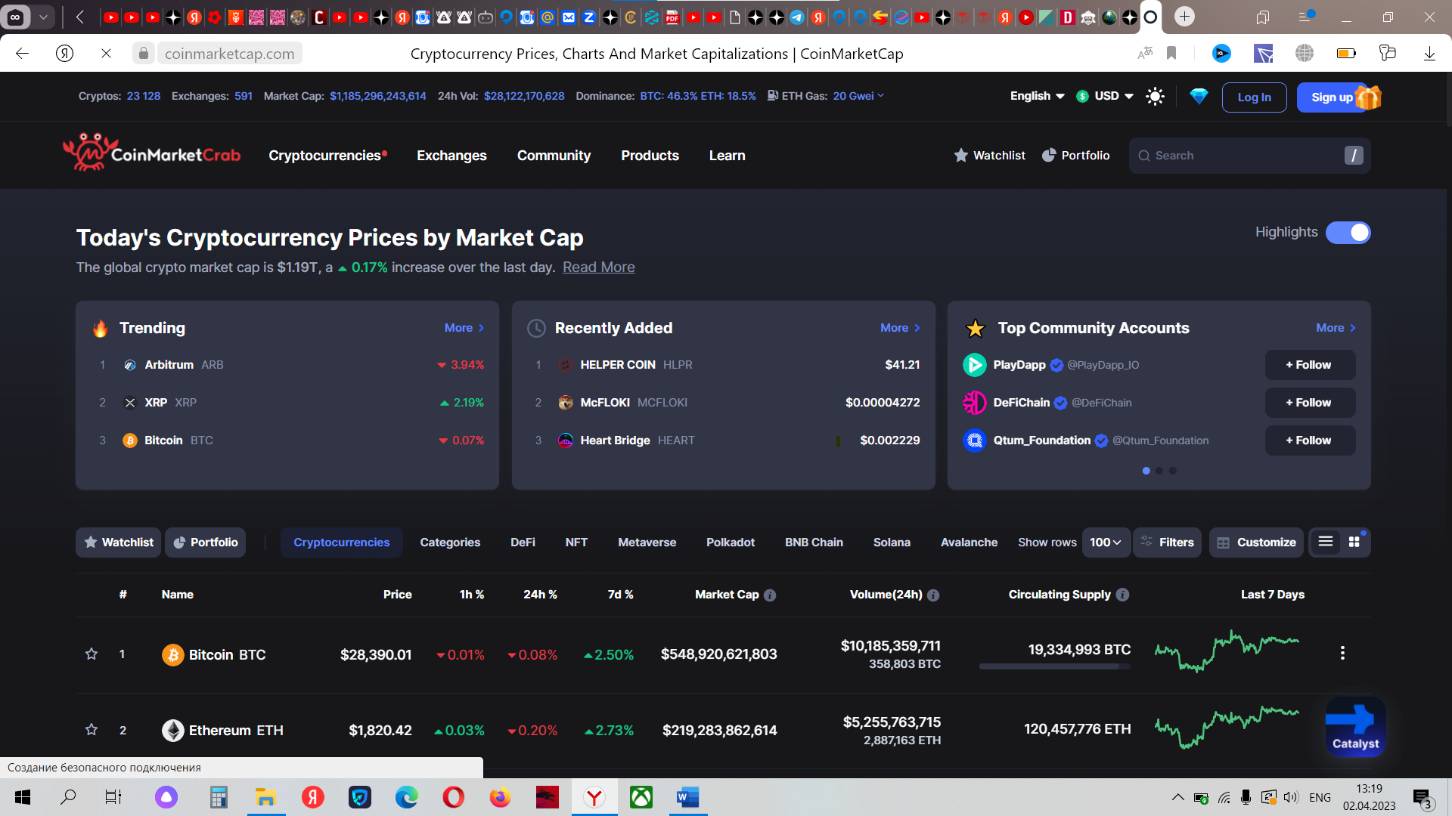
Task: Switch to list view layout icon
Action: click(x=1326, y=542)
